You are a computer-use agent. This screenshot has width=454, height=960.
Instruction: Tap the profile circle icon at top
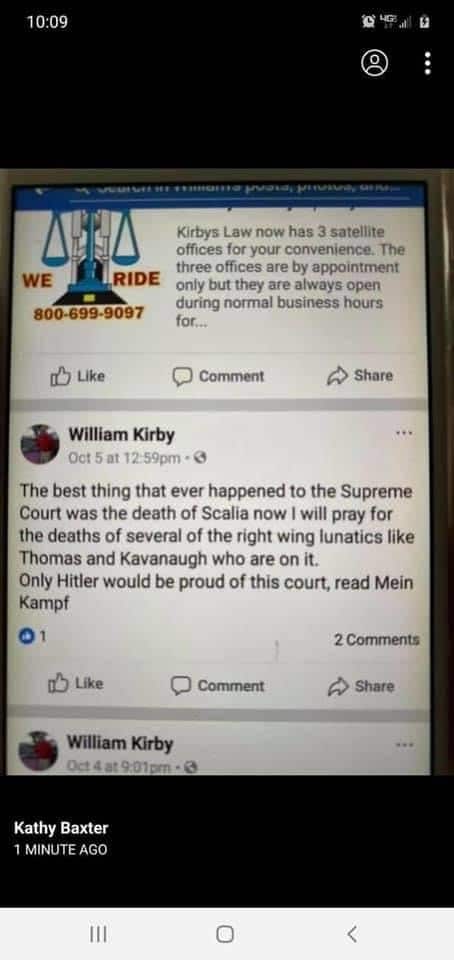point(374,63)
